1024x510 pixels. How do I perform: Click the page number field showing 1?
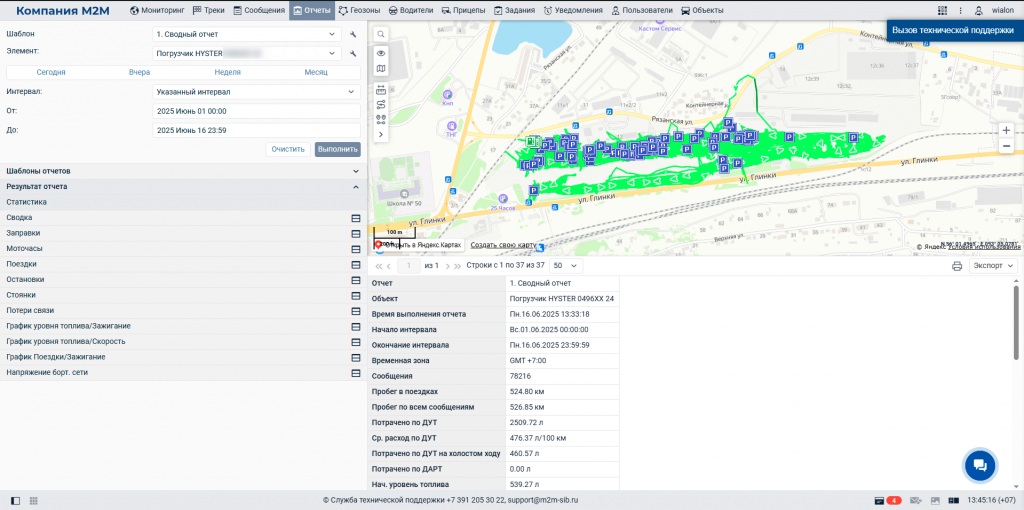(x=409, y=266)
